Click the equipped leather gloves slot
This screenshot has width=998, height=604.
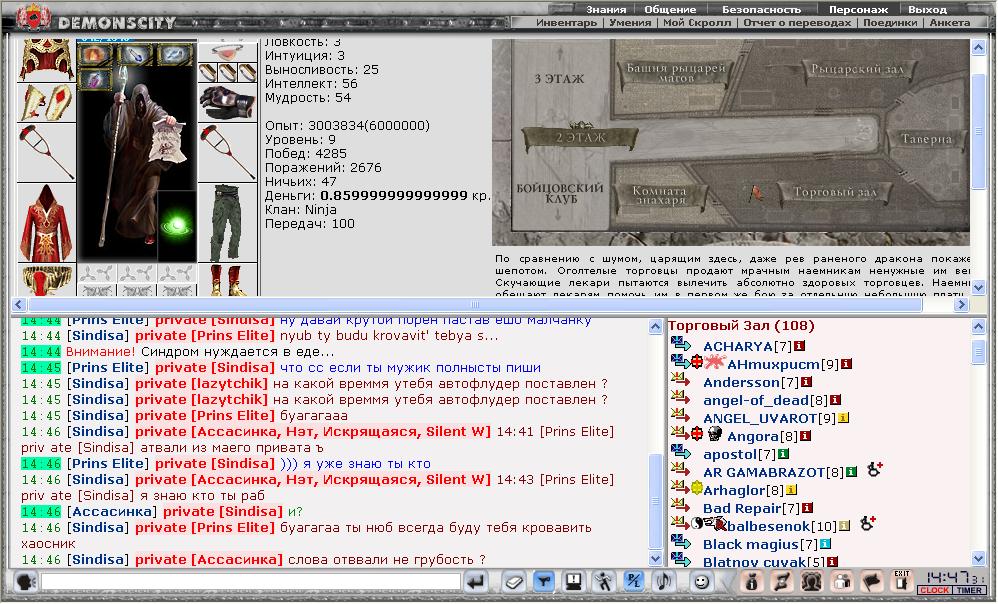[228, 102]
